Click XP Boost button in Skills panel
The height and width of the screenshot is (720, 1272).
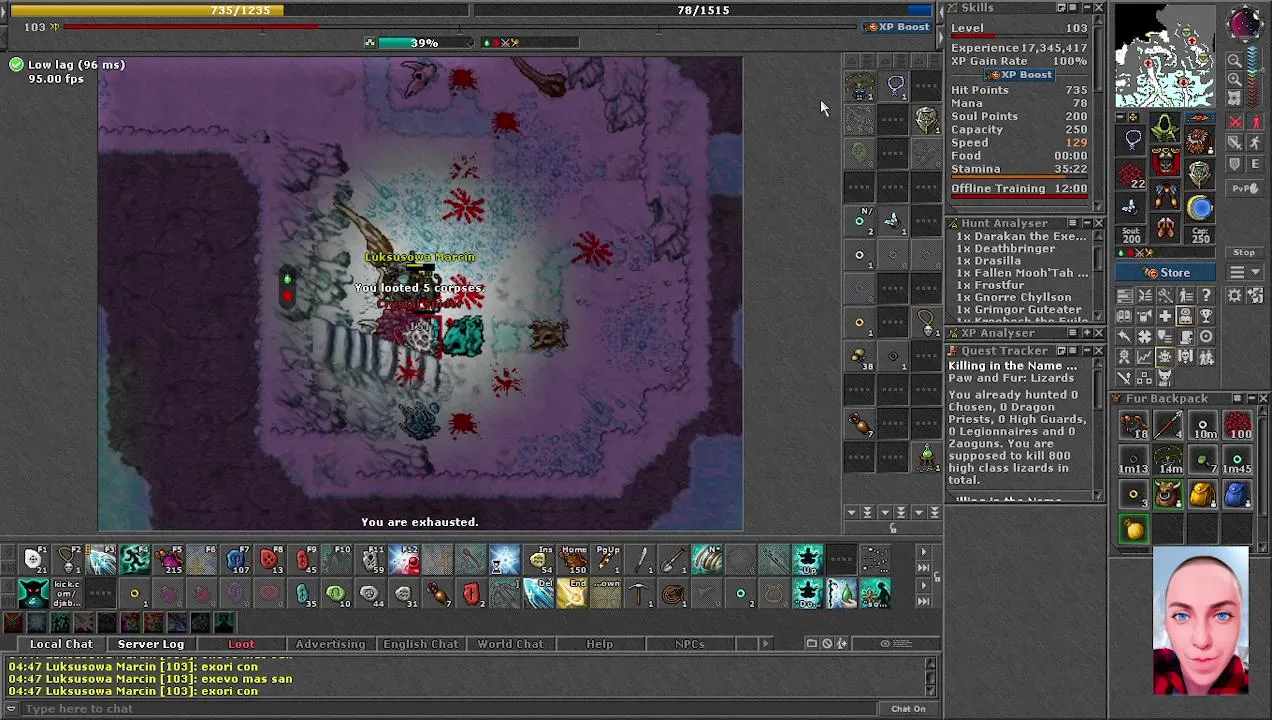click(1019, 75)
